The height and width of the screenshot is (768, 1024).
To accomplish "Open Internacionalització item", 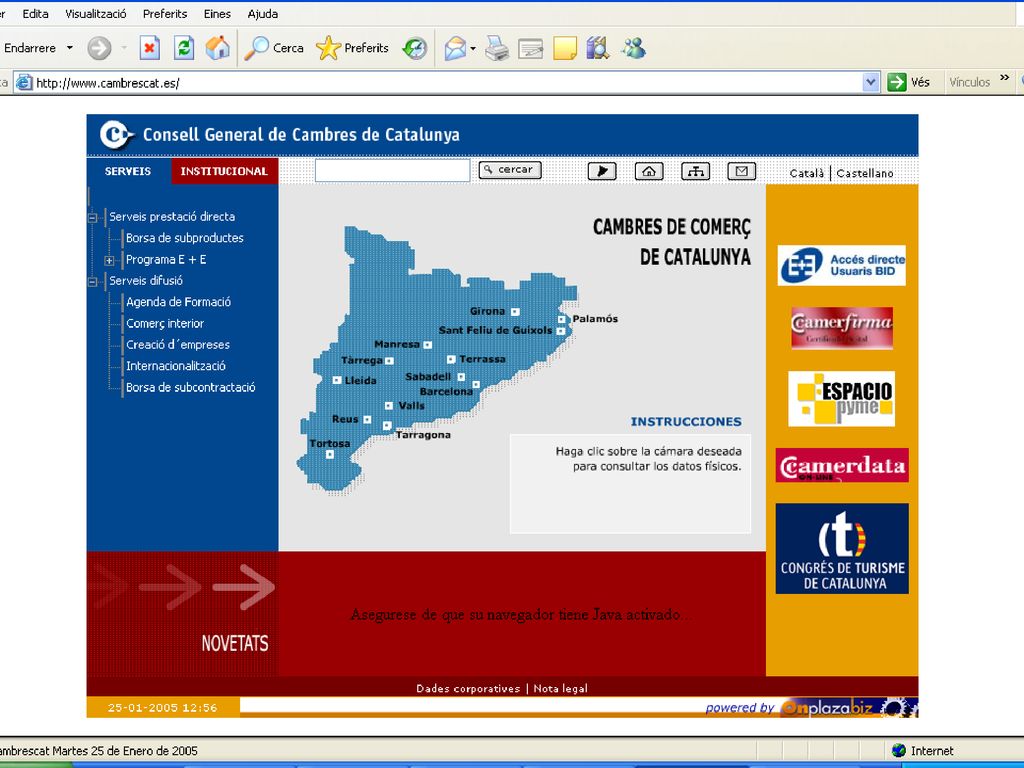I will 176,366.
